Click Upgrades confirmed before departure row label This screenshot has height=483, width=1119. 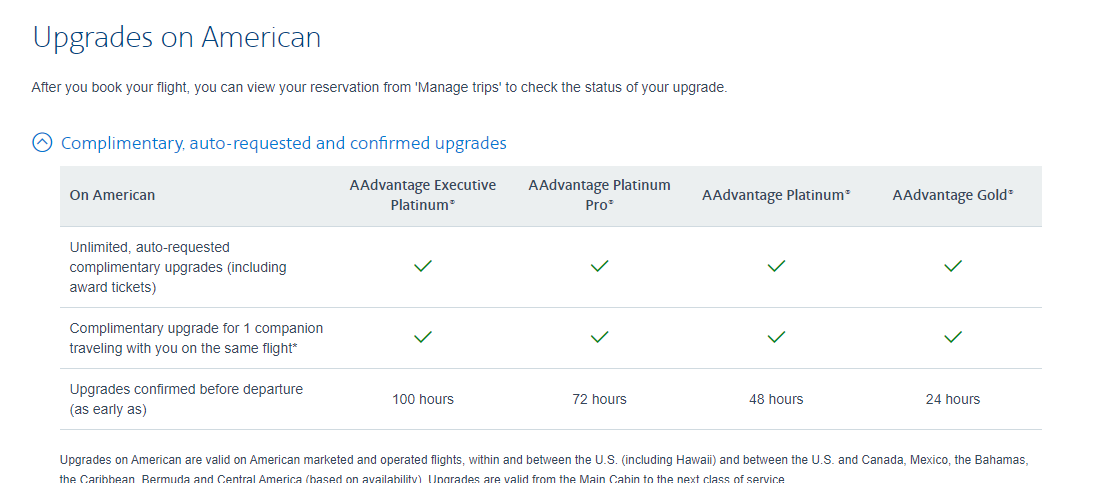[186, 400]
